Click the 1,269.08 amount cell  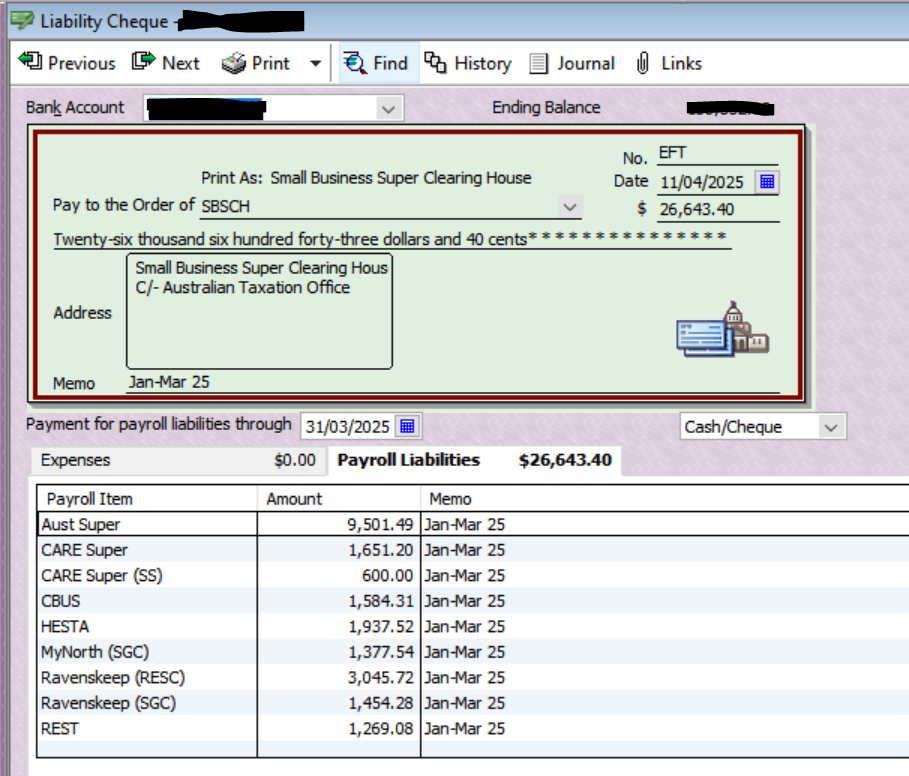click(x=339, y=728)
